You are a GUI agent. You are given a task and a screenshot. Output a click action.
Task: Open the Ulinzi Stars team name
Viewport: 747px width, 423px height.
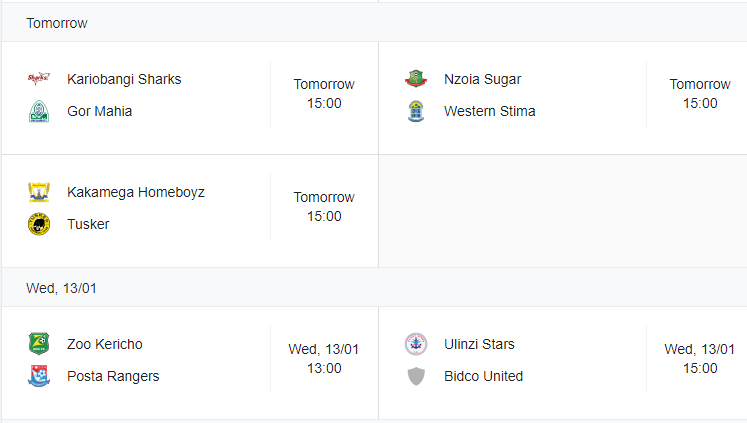click(479, 344)
